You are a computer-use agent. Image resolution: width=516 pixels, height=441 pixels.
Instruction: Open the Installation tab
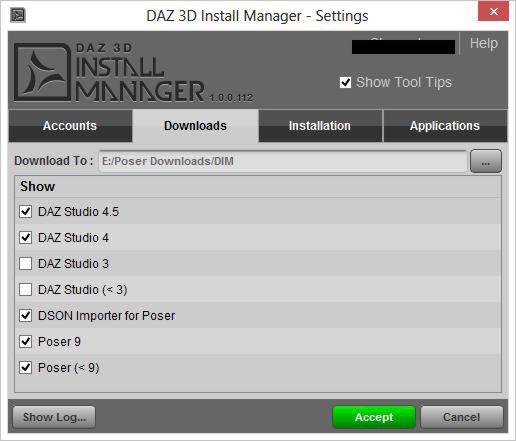pos(320,126)
